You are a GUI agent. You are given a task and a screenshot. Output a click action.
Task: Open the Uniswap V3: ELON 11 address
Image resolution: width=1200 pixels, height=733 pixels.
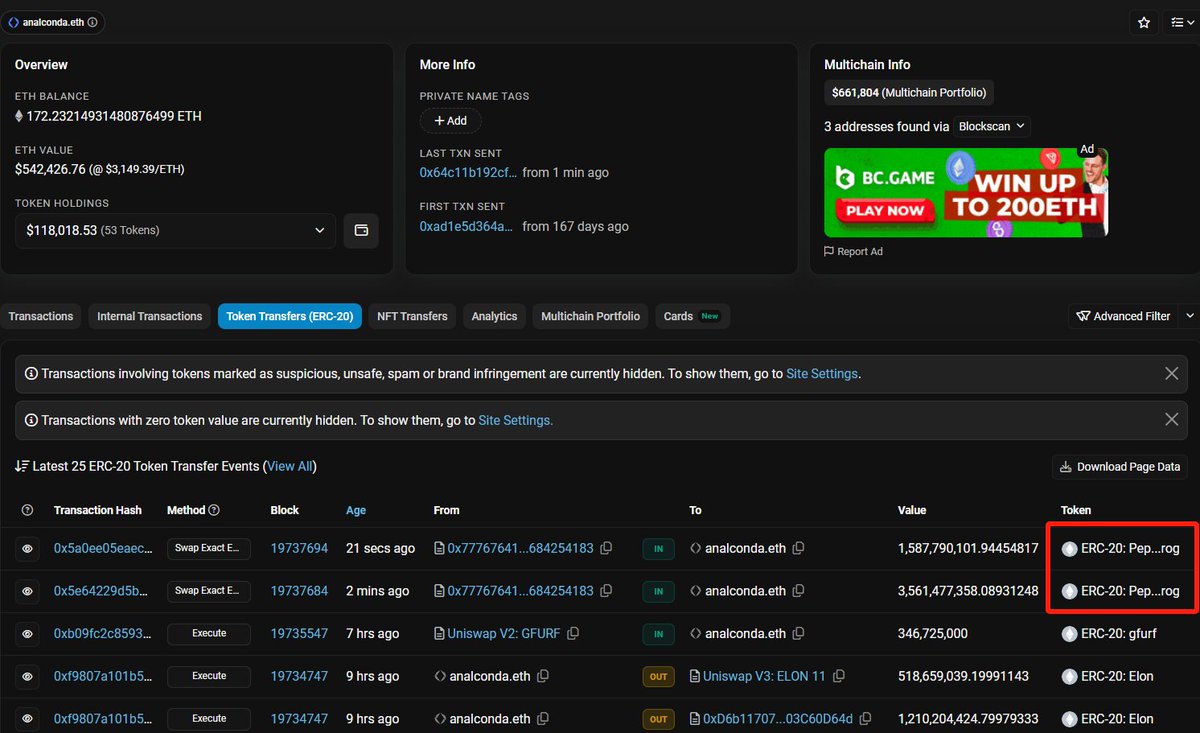764,677
